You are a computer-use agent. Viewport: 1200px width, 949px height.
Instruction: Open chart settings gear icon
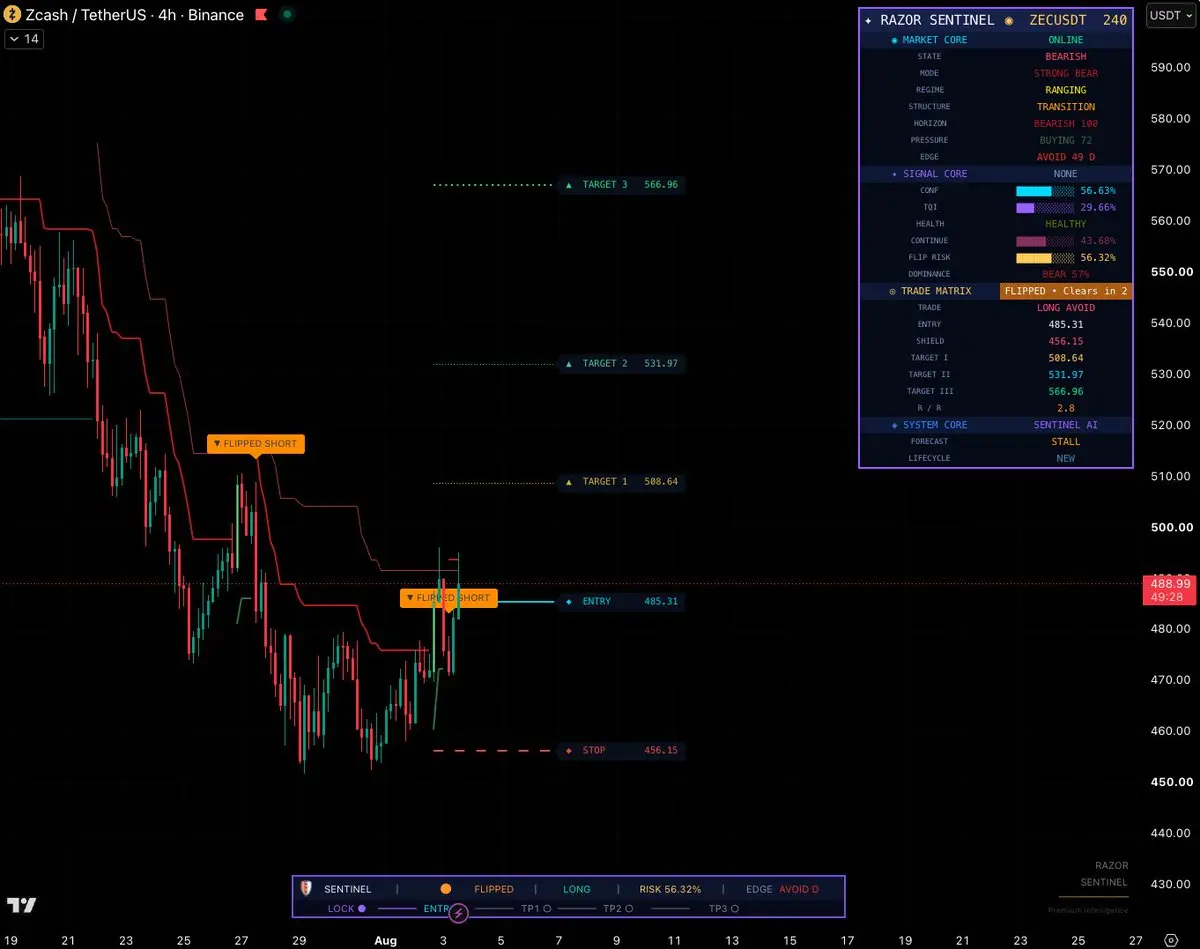[1171, 940]
